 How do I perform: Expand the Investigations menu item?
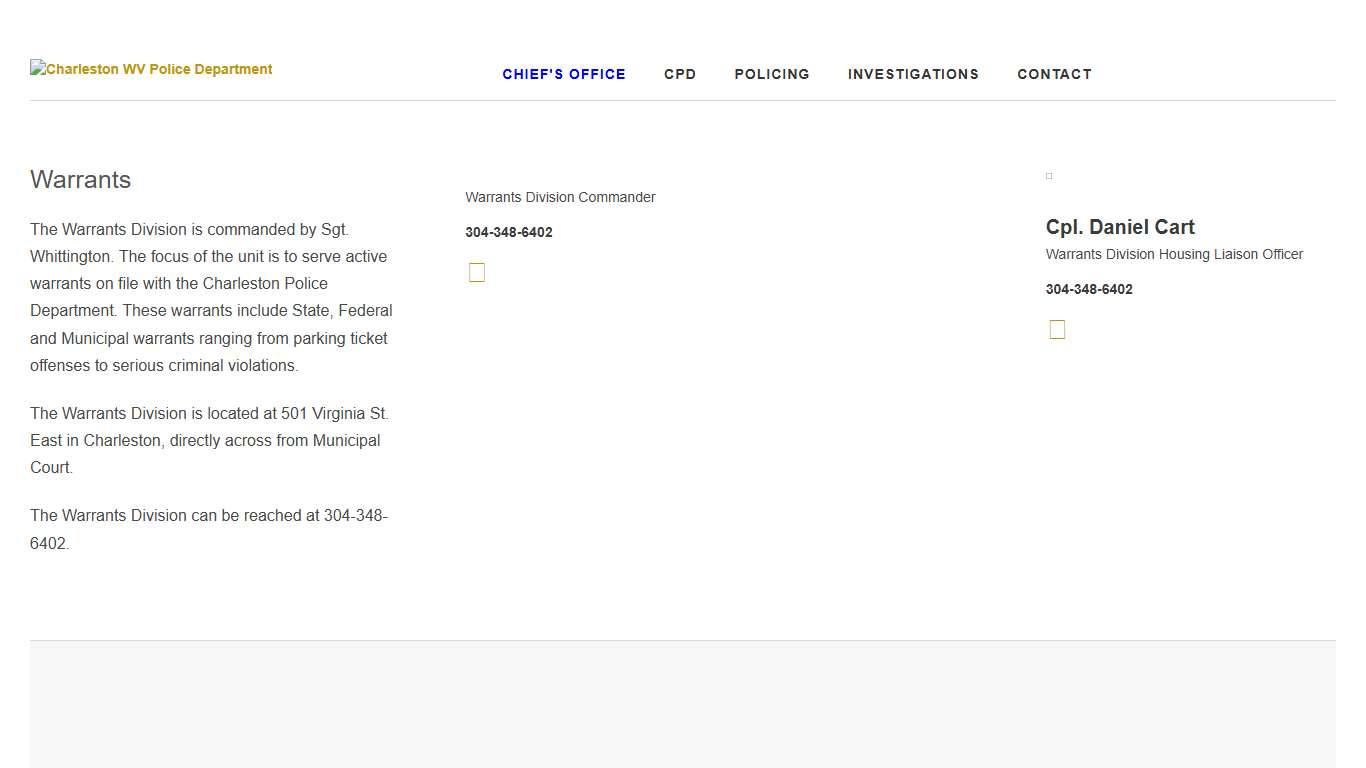[913, 74]
